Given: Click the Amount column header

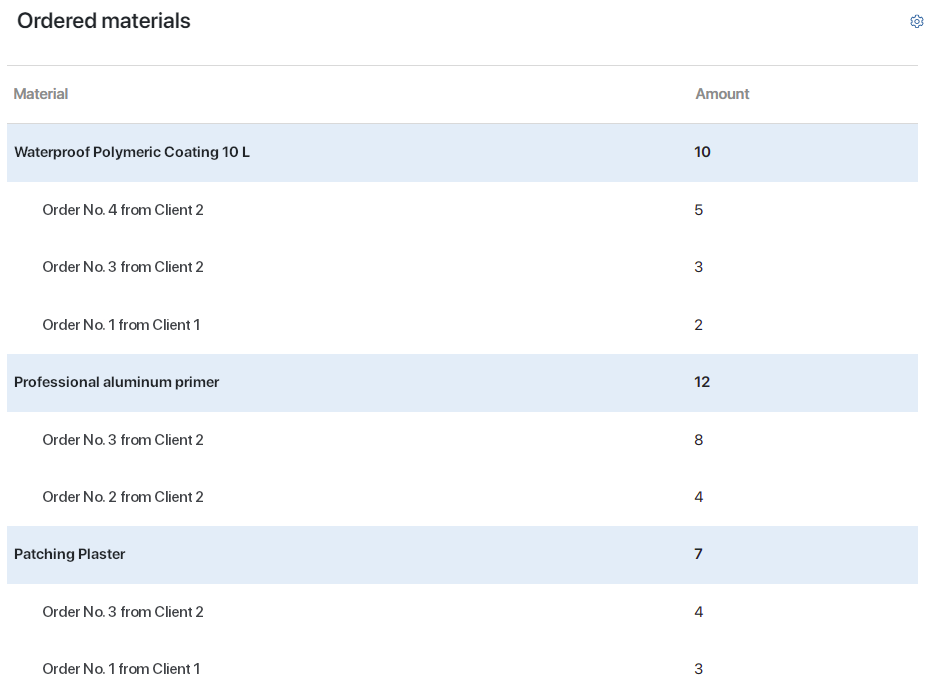Looking at the screenshot, I should coord(722,94).
